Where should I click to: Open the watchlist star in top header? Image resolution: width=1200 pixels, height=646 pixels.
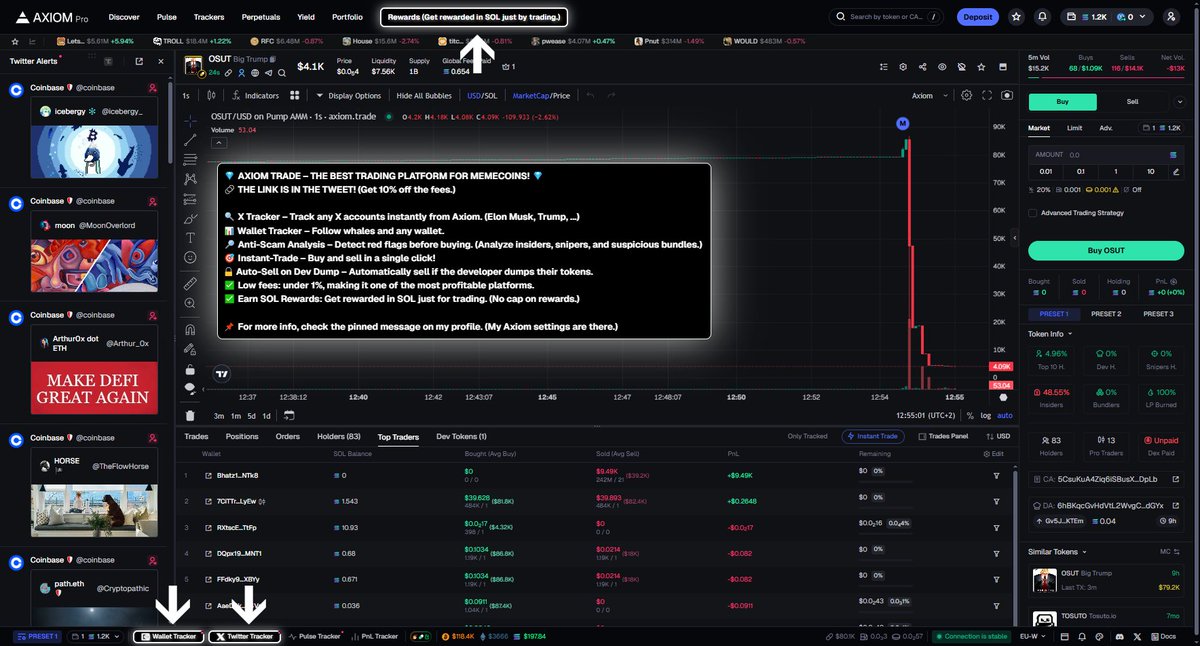(x=1017, y=17)
